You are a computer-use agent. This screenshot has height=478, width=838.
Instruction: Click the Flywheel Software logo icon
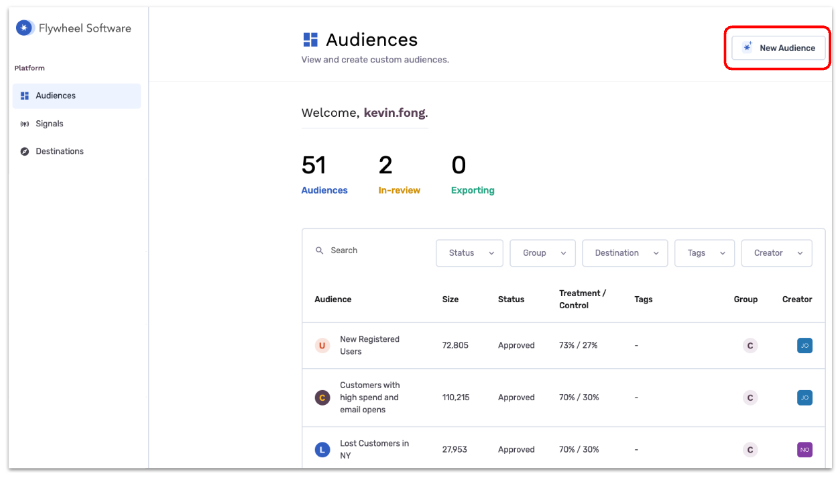[x=24, y=28]
